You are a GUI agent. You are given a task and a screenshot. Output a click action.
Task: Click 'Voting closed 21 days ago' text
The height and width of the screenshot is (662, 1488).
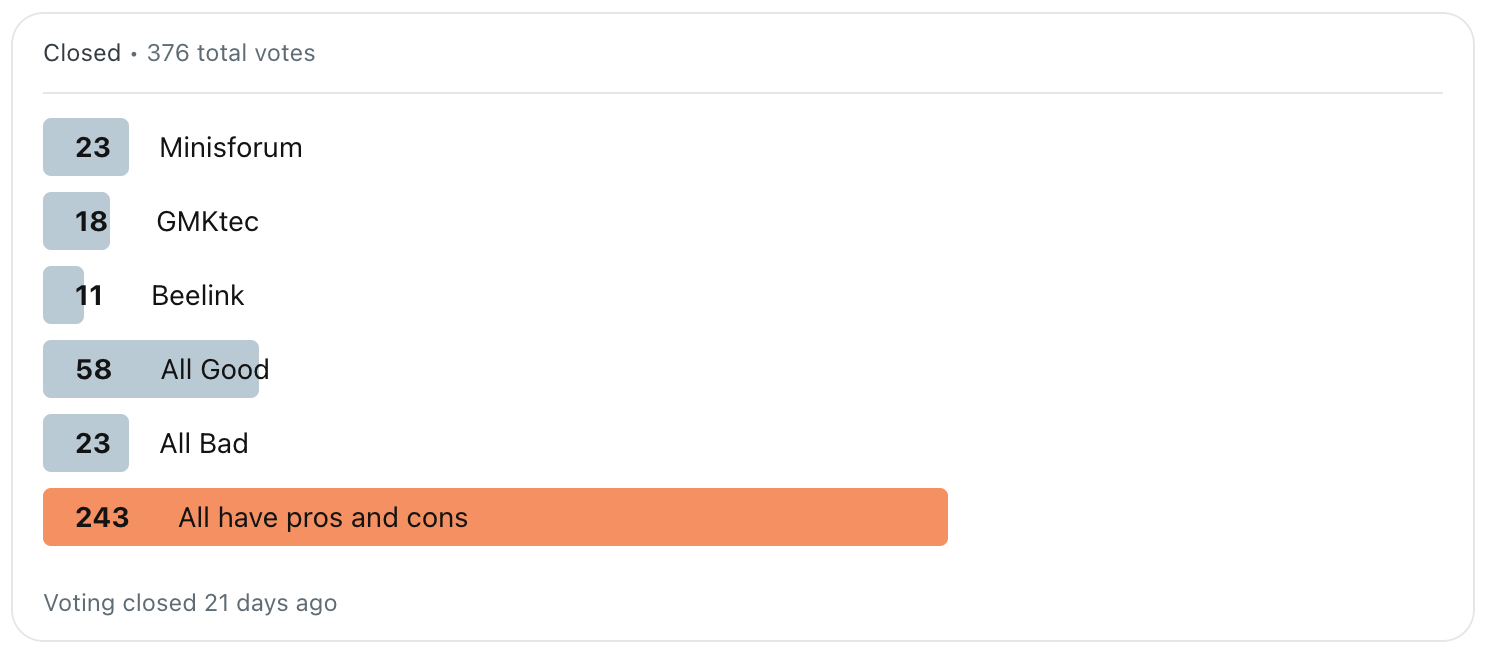point(190,603)
